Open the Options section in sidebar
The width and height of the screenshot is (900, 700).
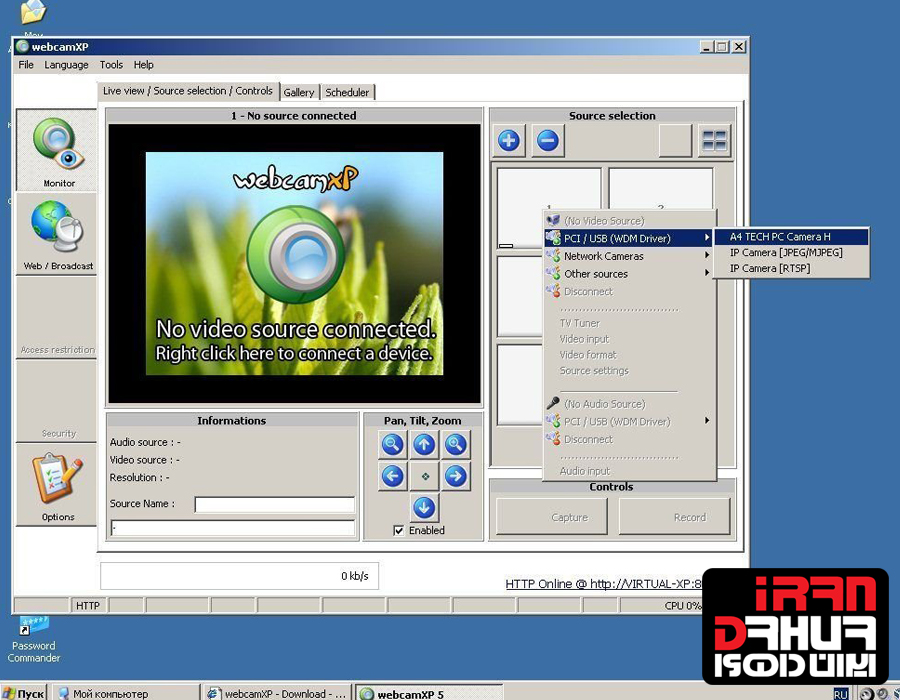(x=56, y=484)
